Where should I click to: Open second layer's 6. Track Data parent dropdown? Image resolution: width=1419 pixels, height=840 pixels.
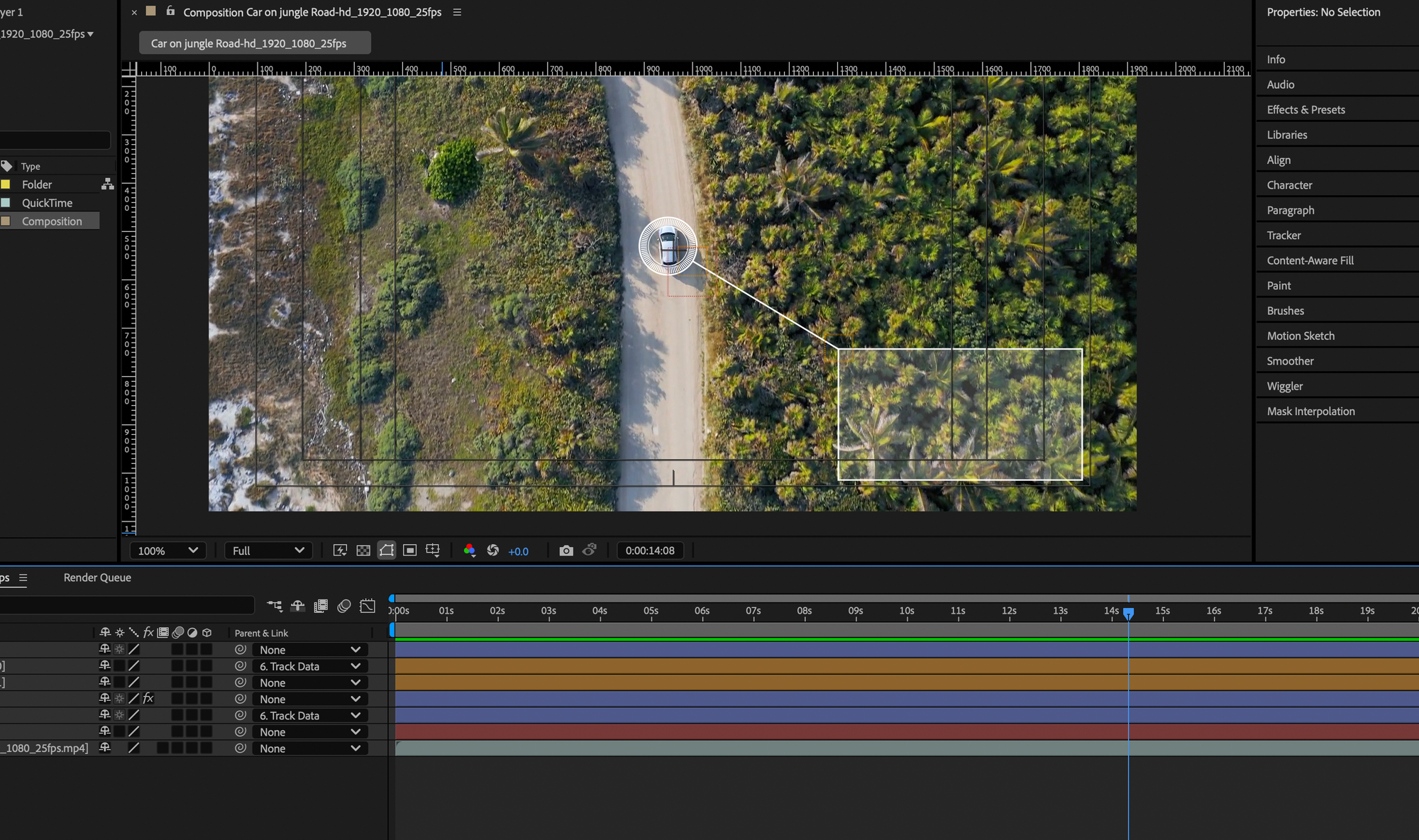coord(310,666)
